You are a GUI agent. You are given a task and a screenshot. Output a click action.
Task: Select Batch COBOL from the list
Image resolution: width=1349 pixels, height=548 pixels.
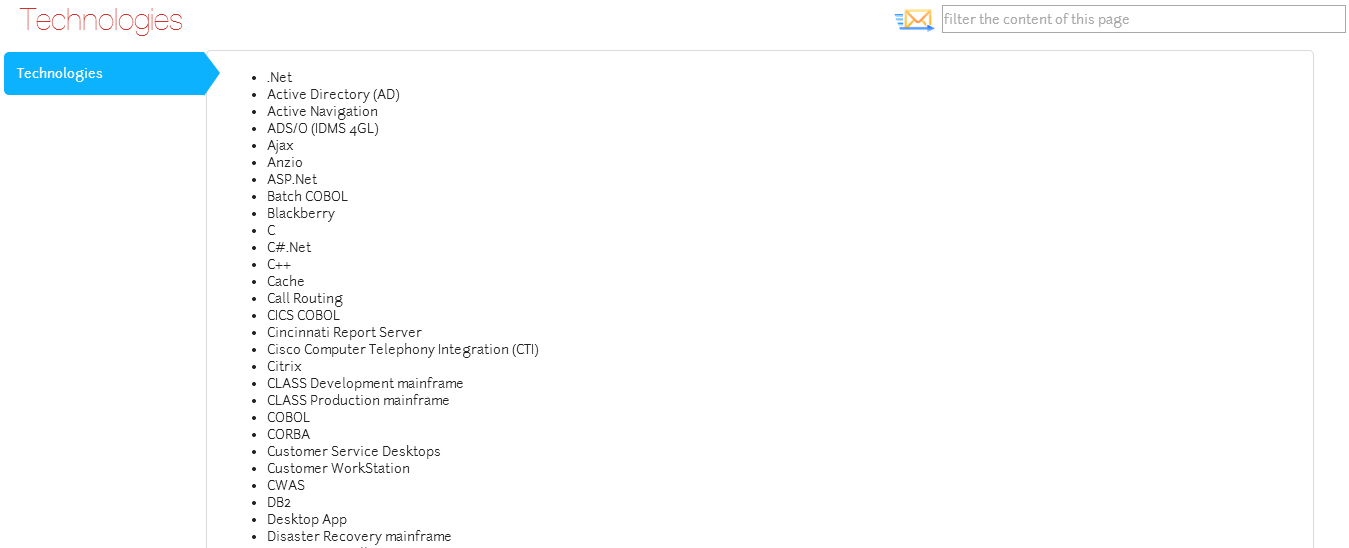(x=307, y=197)
